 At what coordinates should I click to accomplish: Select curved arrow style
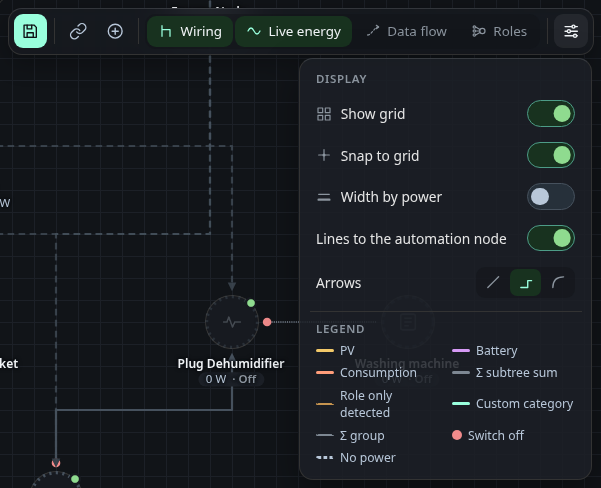pos(558,283)
